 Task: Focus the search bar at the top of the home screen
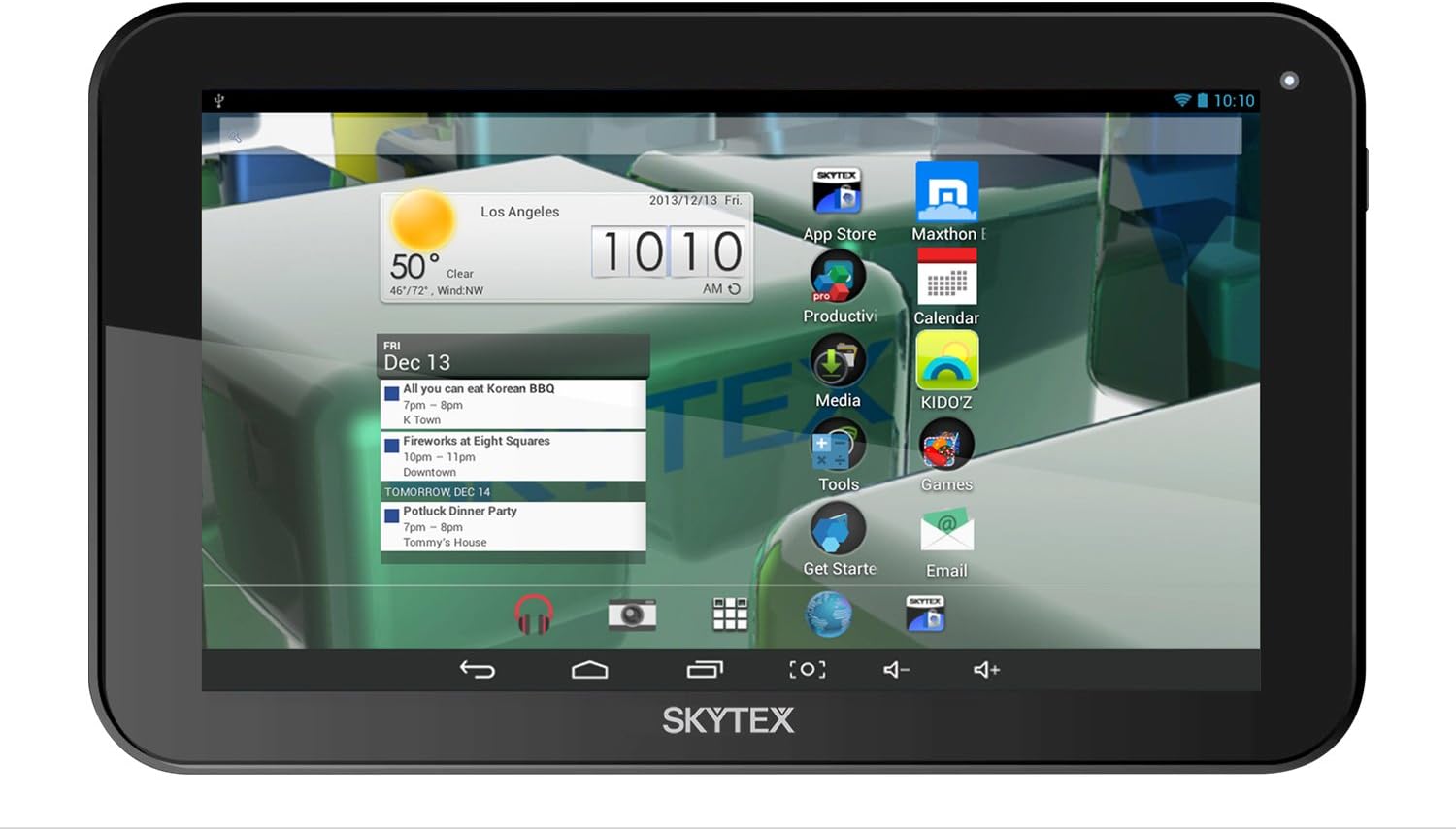click(730, 136)
